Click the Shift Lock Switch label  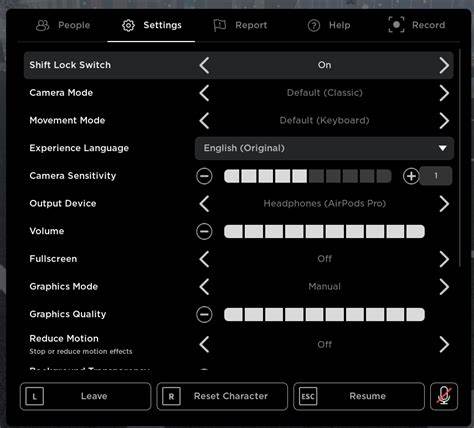coord(70,65)
